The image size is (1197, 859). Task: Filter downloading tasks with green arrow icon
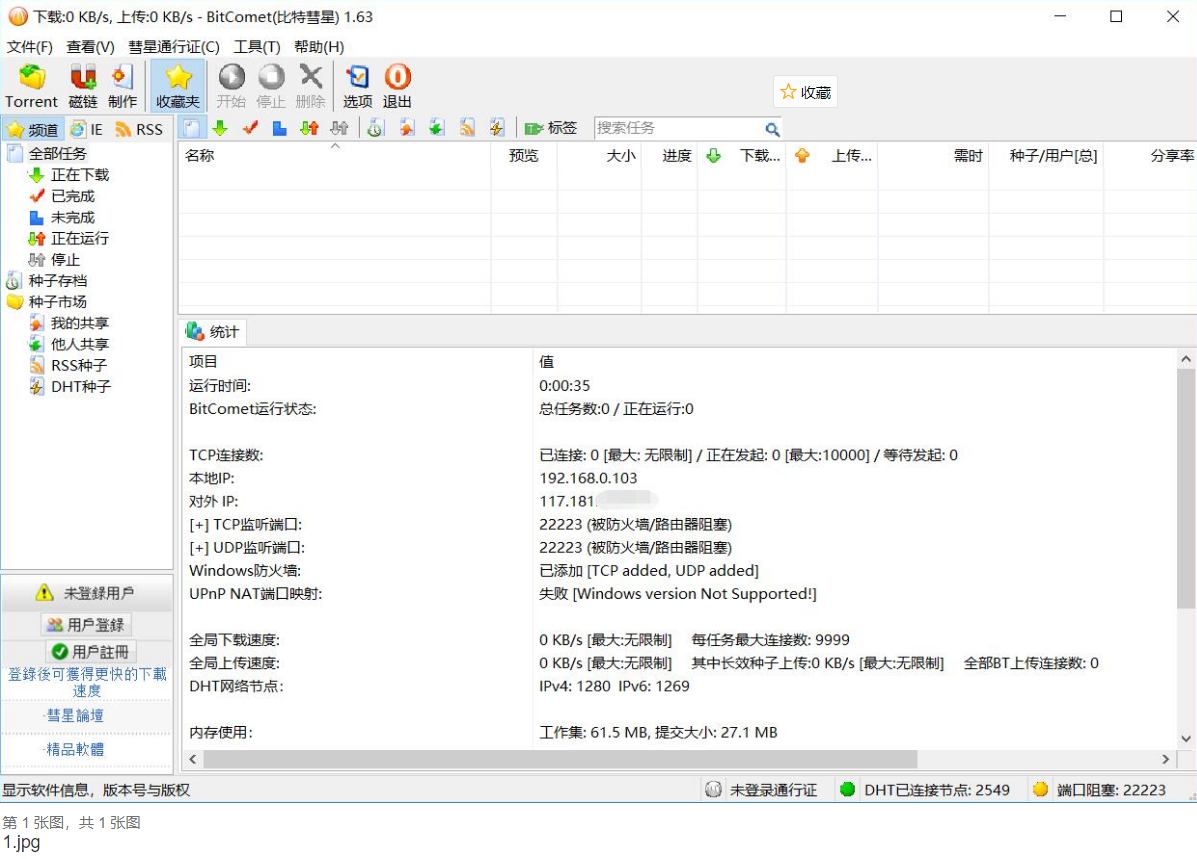coord(220,128)
